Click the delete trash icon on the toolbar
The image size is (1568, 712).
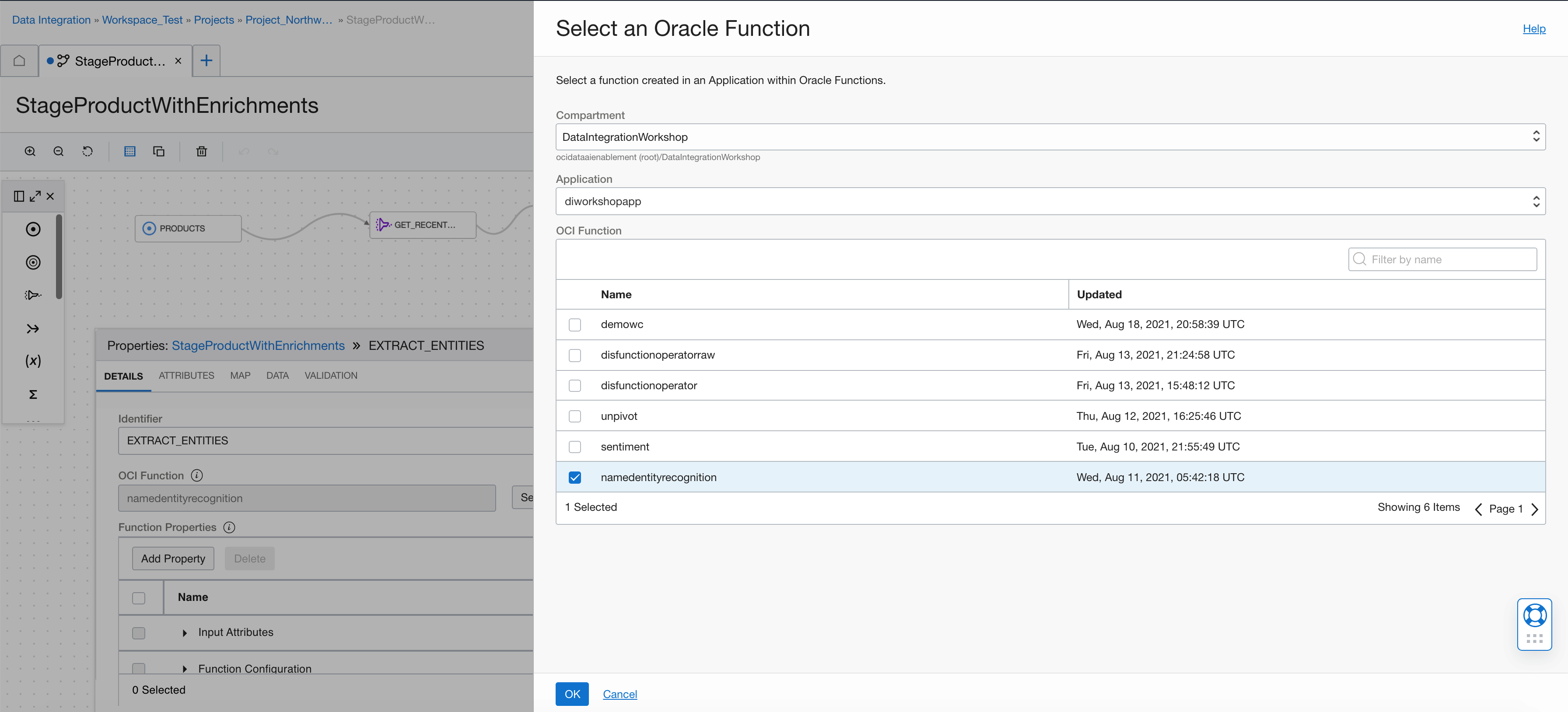pos(202,151)
